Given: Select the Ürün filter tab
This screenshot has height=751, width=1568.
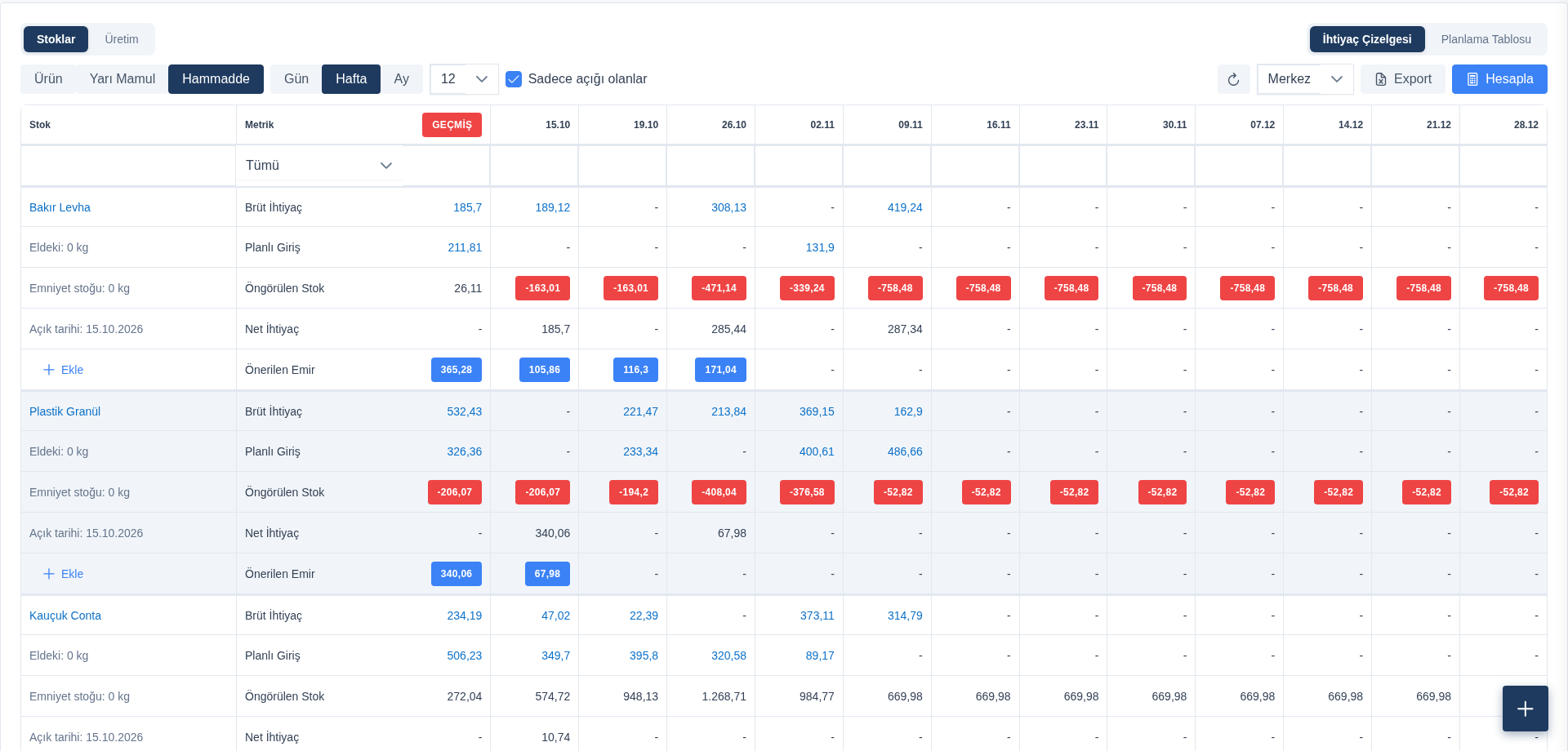Looking at the screenshot, I should tap(48, 79).
